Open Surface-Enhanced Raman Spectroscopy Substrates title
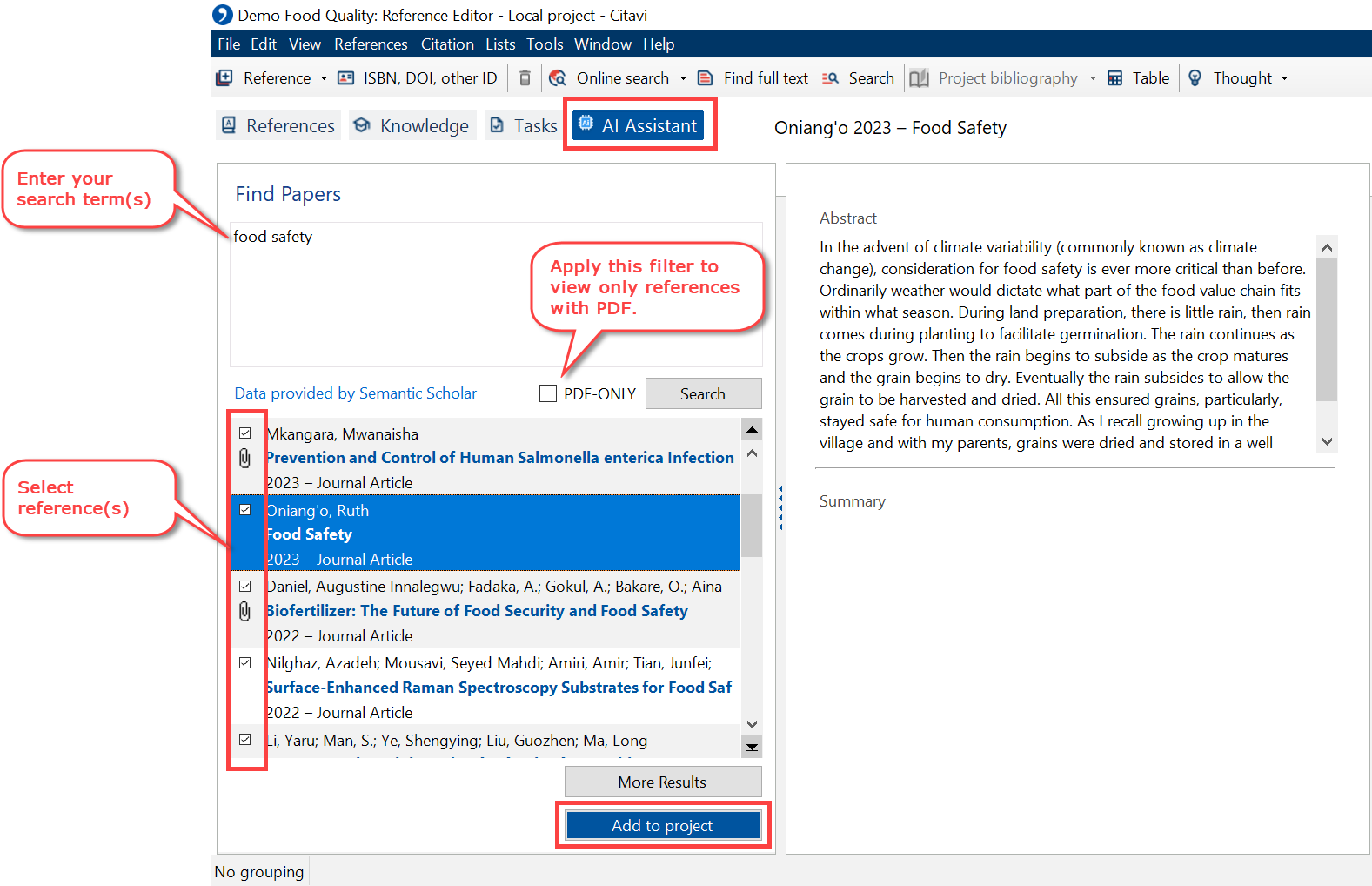Viewport: 1372px width, 886px height. coord(499,688)
